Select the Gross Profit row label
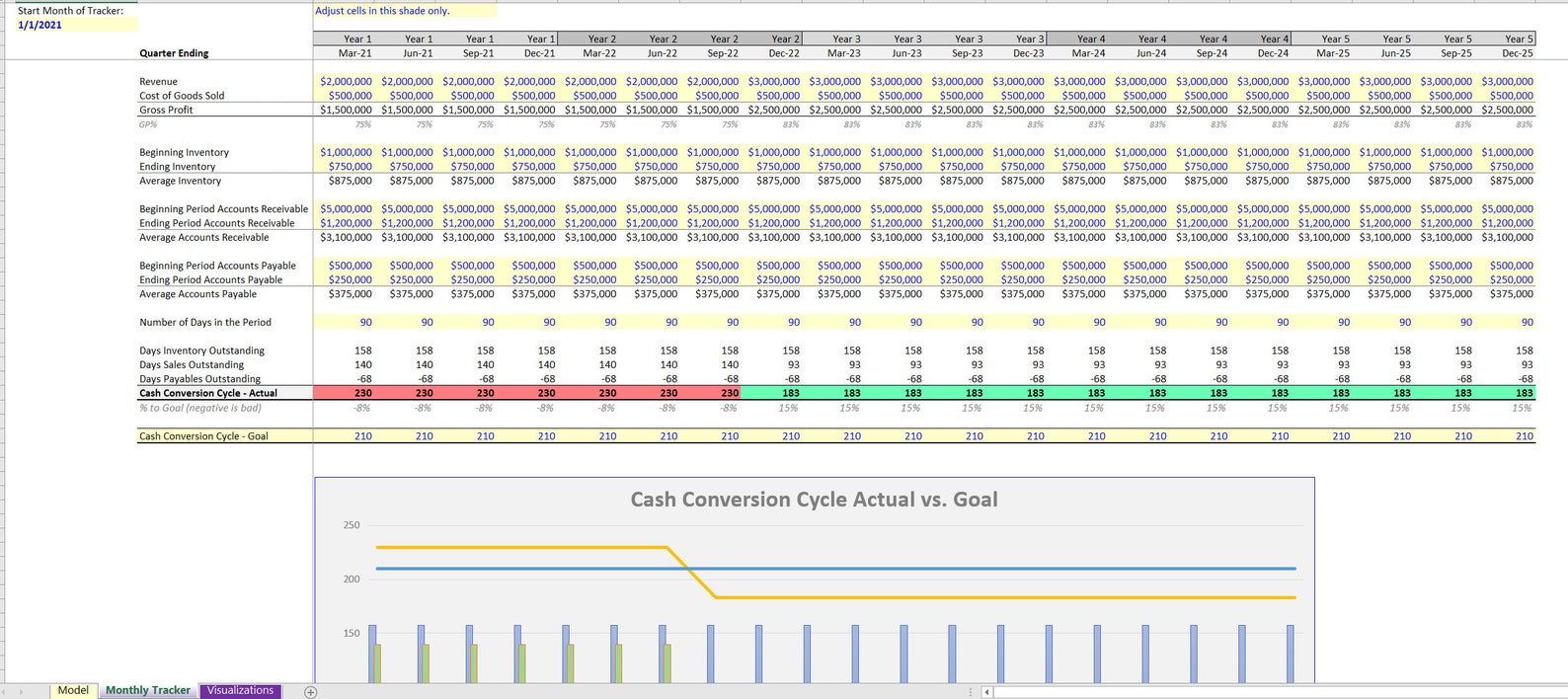Image resolution: width=1568 pixels, height=699 pixels. 166,110
